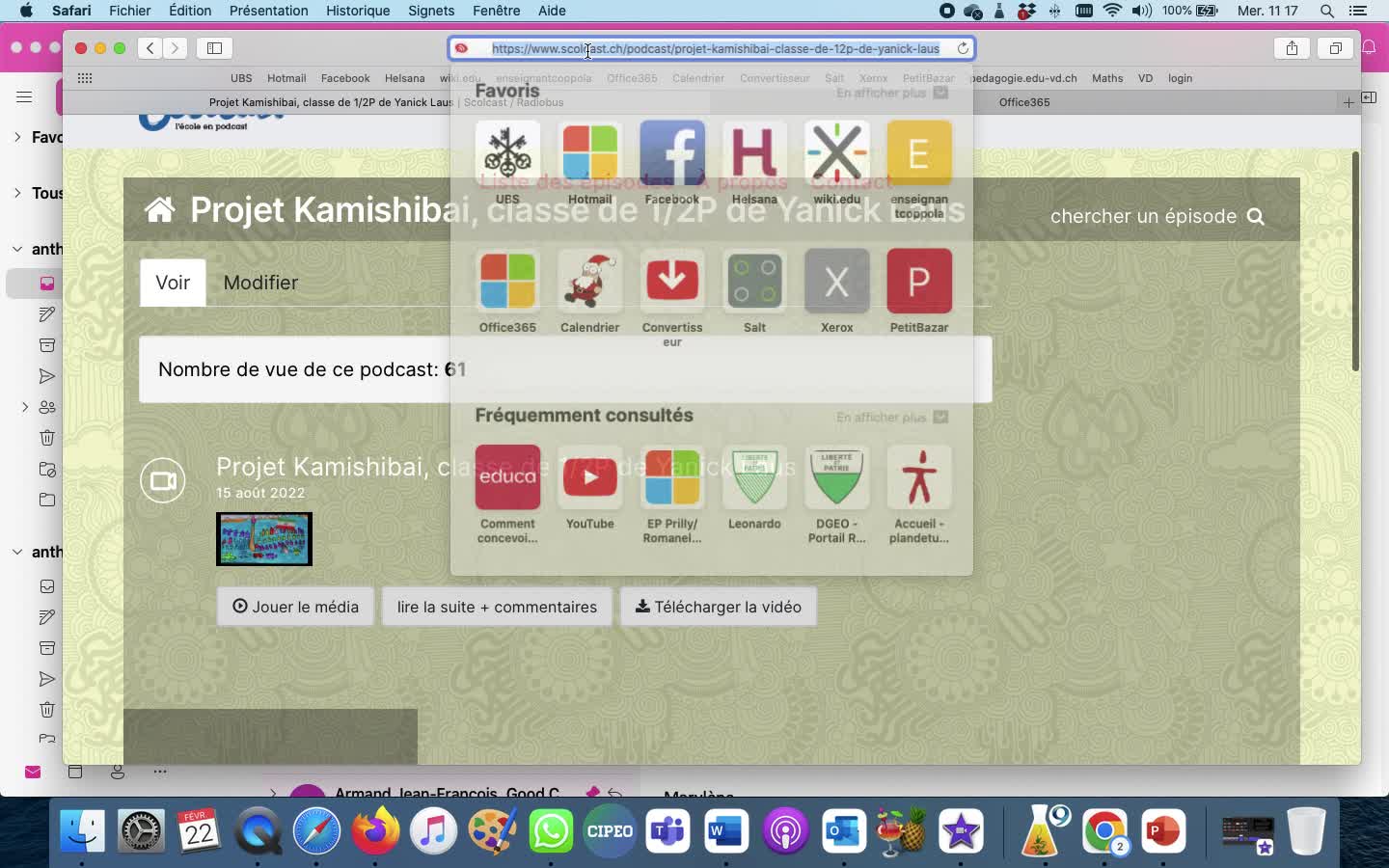Viewport: 1389px width, 868px height.
Task: Expand the Favoris section in mail sidebar
Action: 17,137
